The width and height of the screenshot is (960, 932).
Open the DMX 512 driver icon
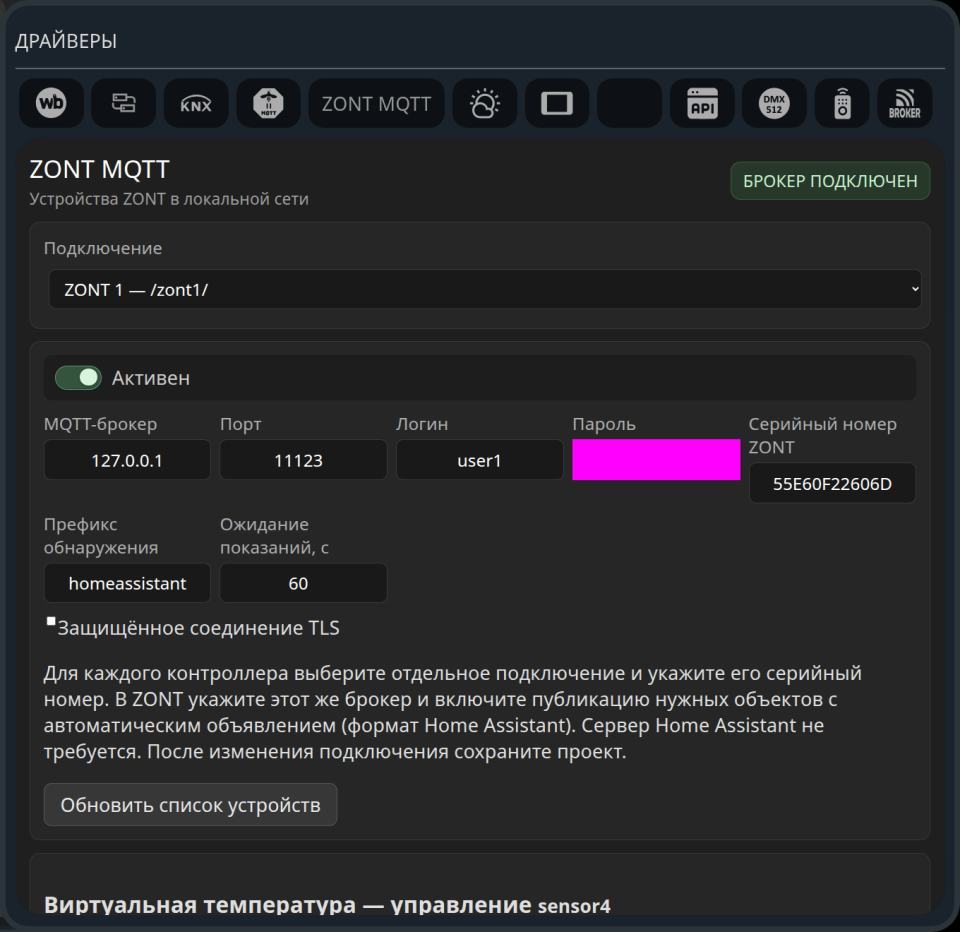(774, 103)
